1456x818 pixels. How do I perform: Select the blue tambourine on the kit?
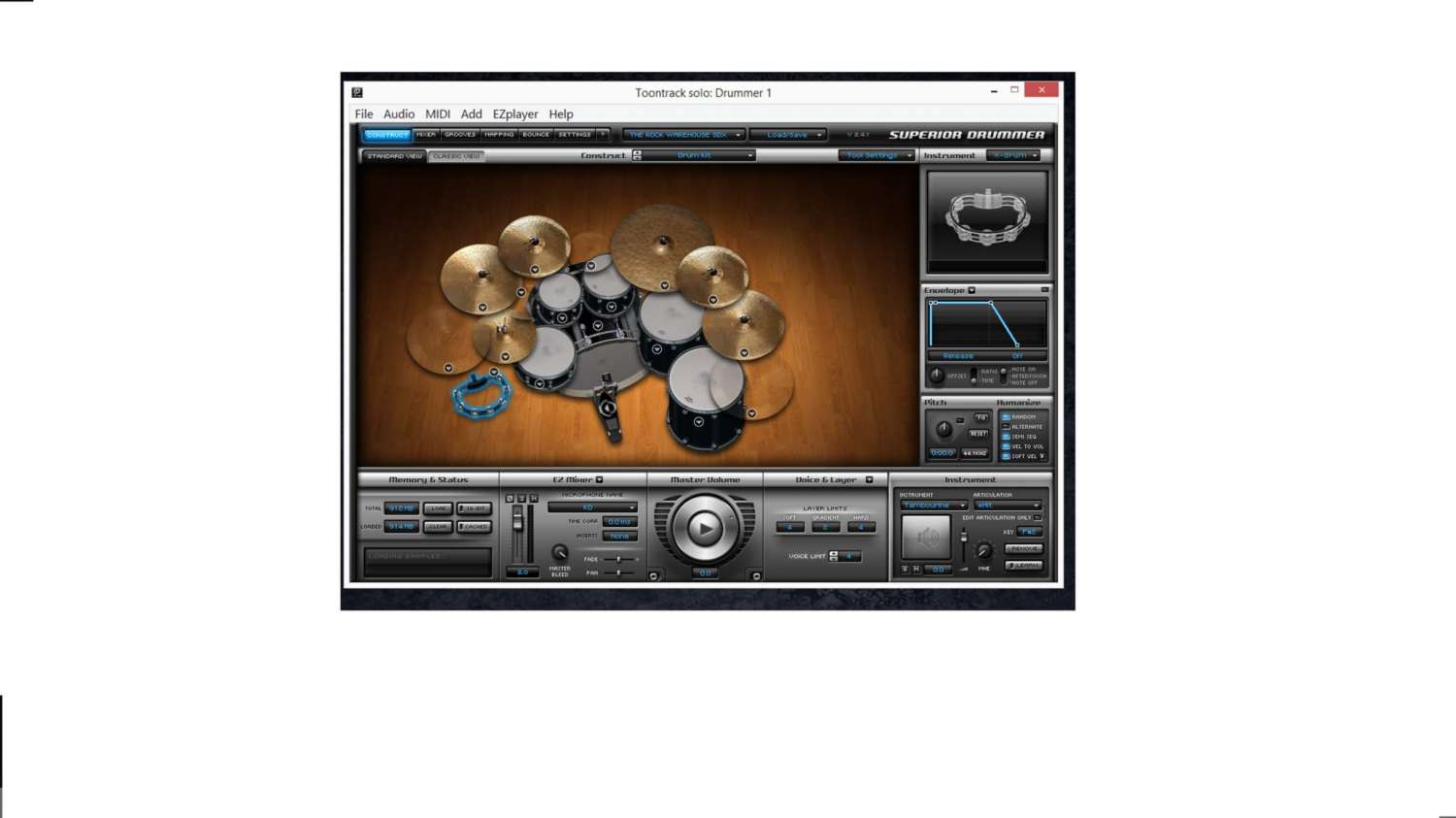point(480,396)
